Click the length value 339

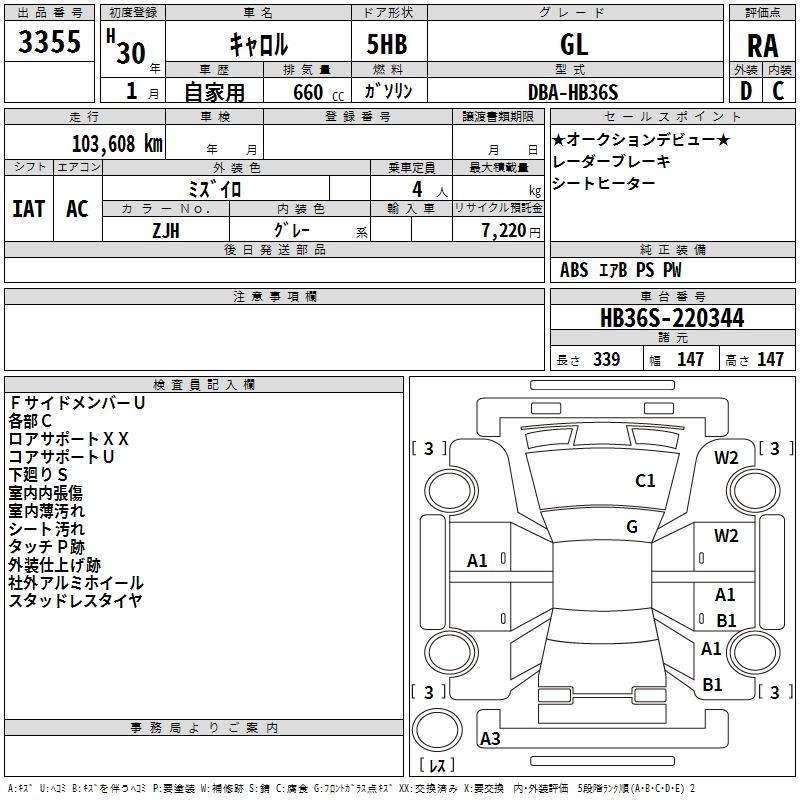606,360
